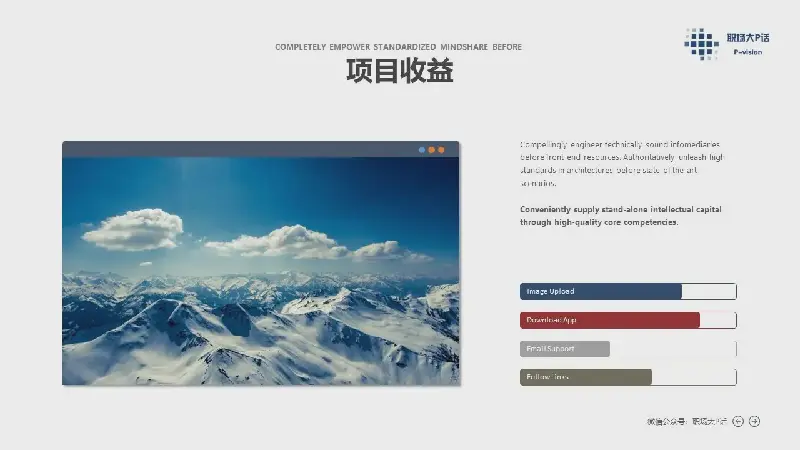
Task: Click the bold 'Conveniently supply stand-alone' paragraph
Action: [620, 216]
